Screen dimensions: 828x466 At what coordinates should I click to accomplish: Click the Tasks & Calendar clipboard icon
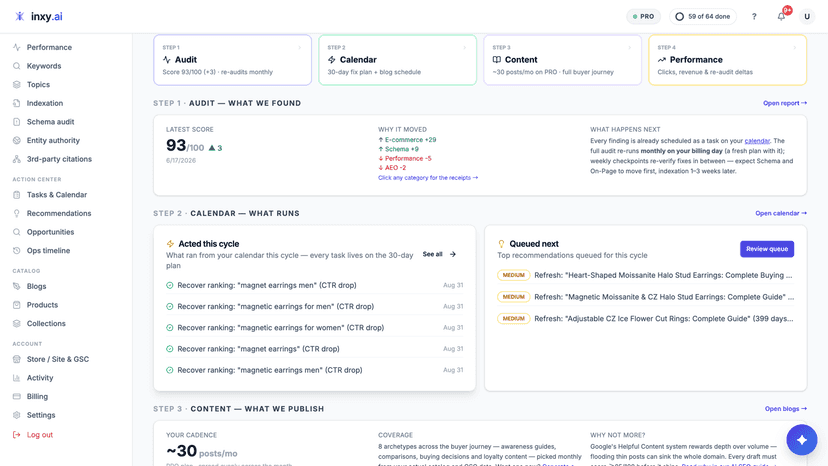point(17,194)
